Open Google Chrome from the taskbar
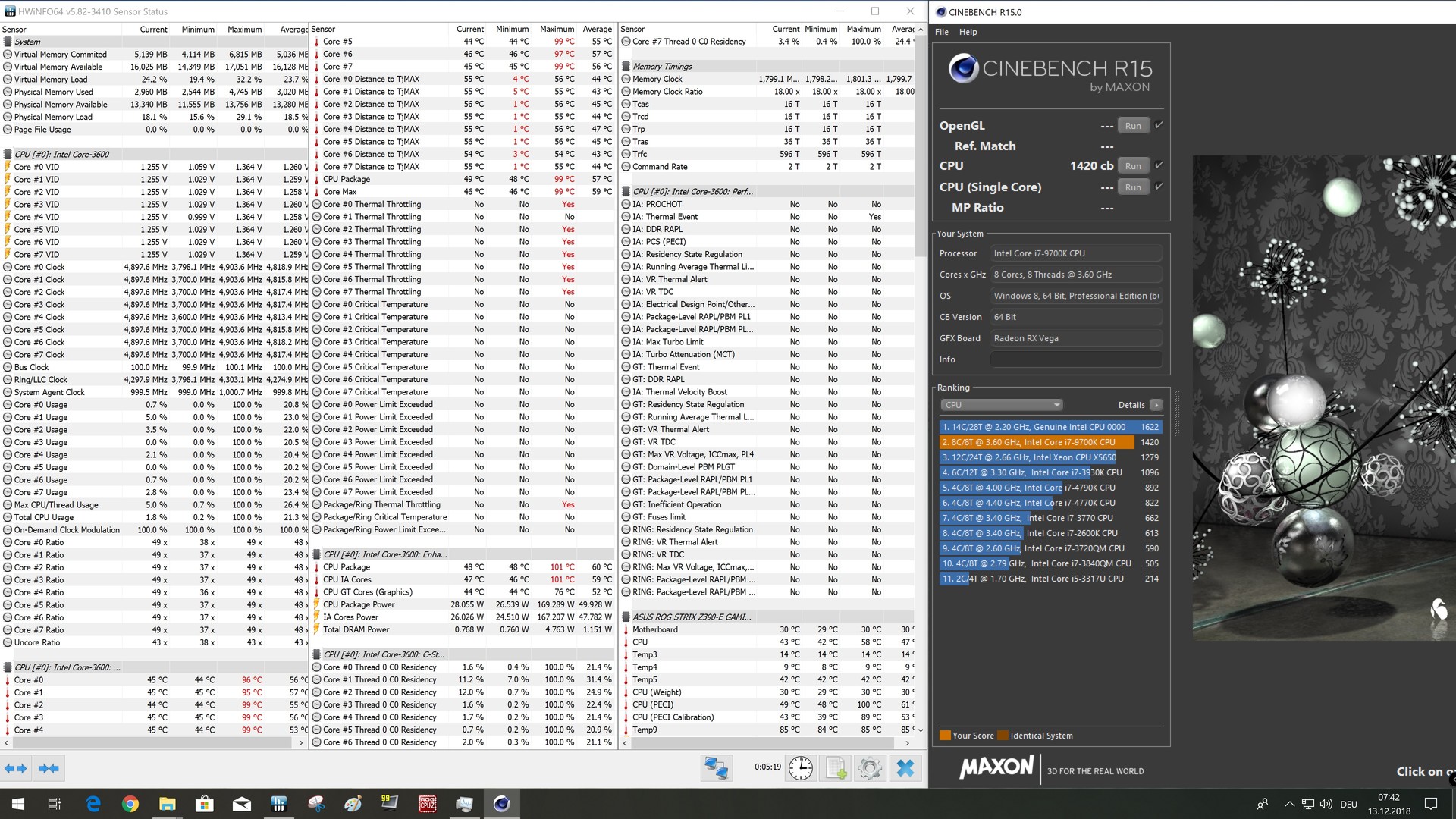Viewport: 1456px width, 819px height. (x=130, y=804)
